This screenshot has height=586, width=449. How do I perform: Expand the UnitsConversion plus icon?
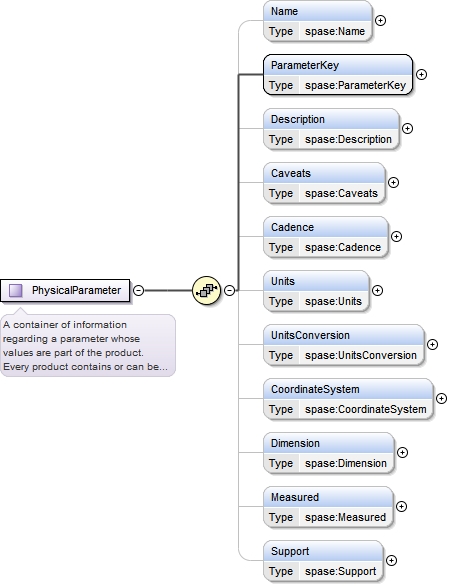433,345
